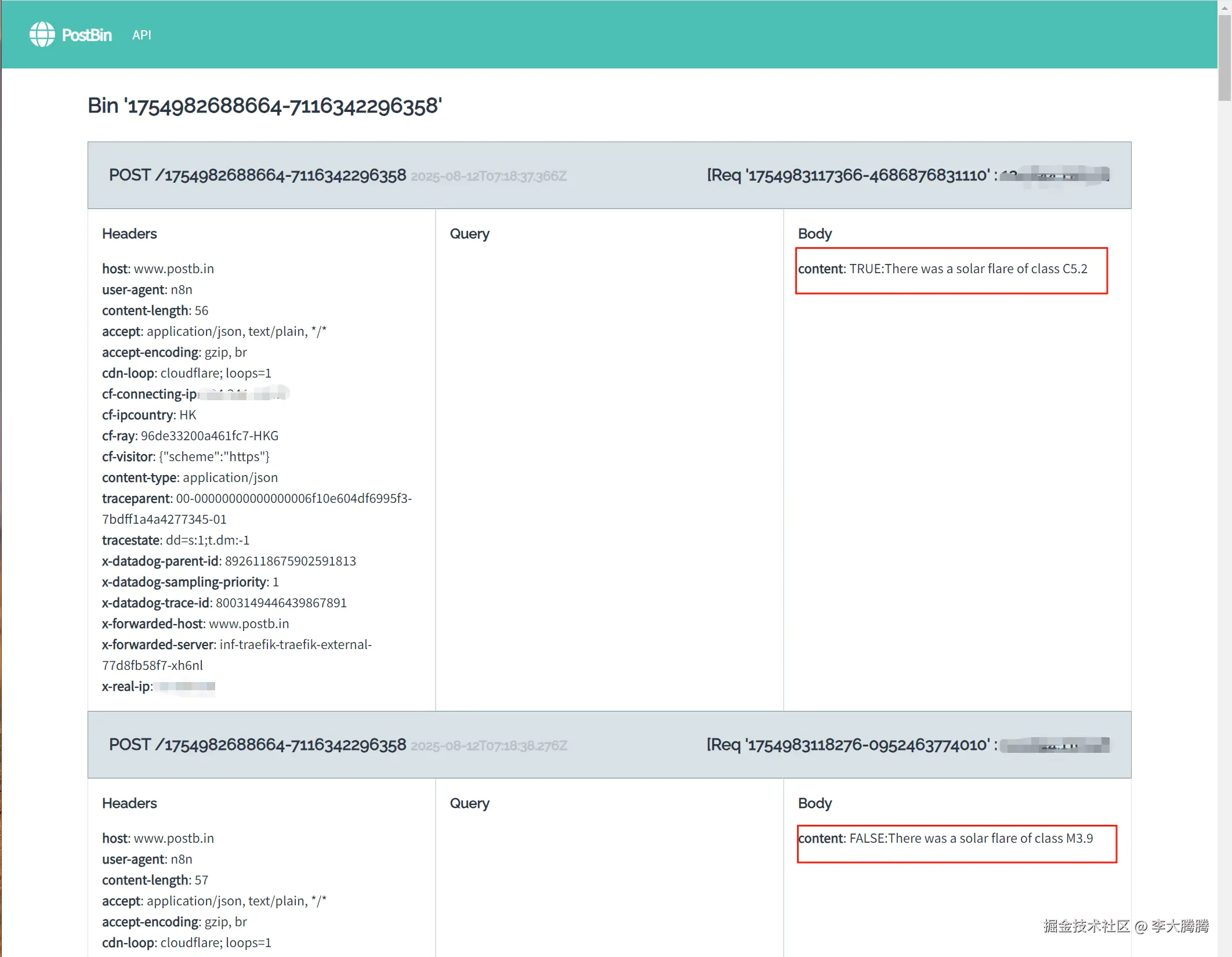This screenshot has width=1232, height=957.
Task: Click first Req ID 1754983117366 label
Action: point(847,175)
